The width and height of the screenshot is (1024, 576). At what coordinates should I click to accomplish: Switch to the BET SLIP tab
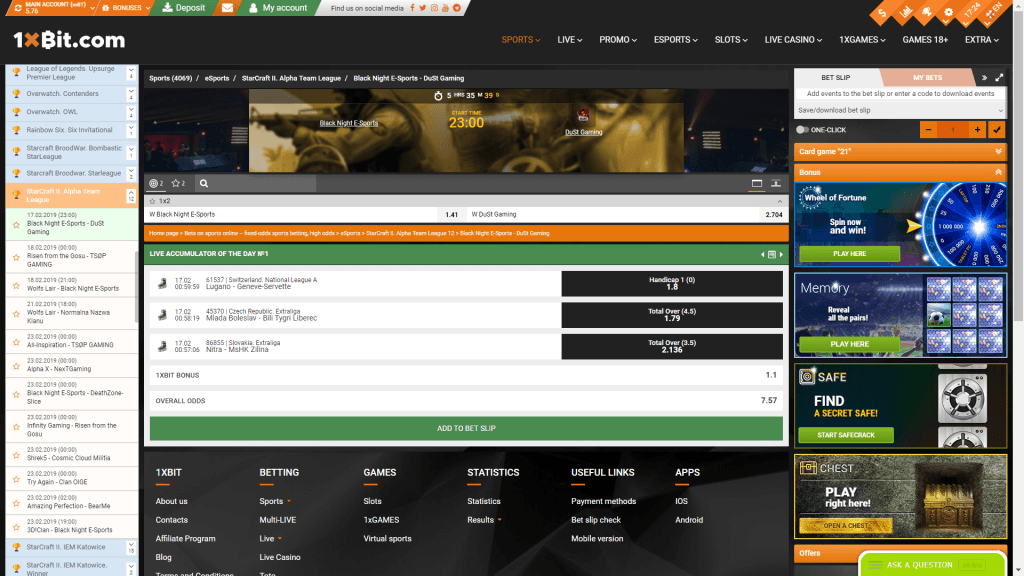tap(836, 78)
